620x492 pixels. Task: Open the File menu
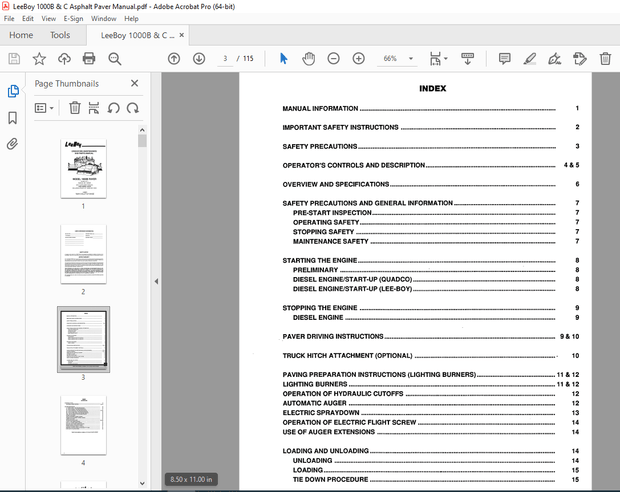click(9, 19)
